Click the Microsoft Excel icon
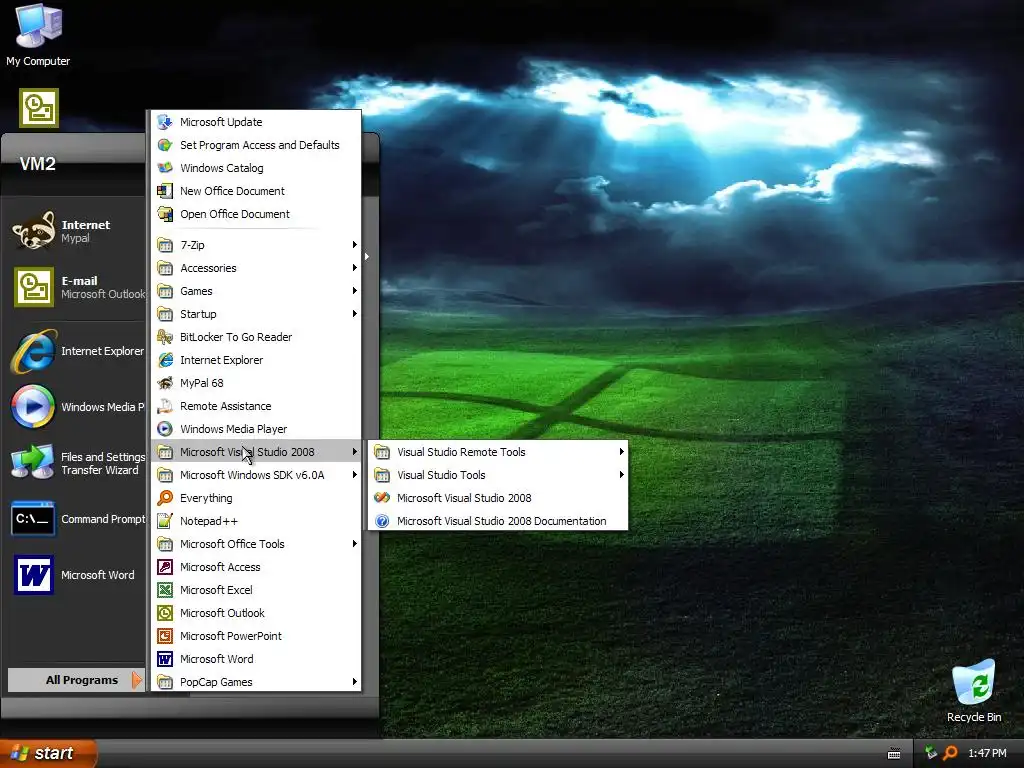1024x768 pixels. click(x=165, y=590)
